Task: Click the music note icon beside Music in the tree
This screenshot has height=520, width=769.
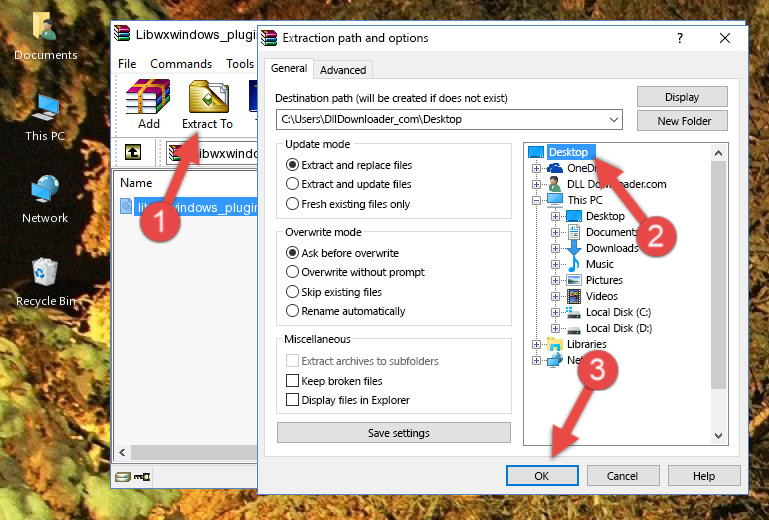Action: [574, 264]
